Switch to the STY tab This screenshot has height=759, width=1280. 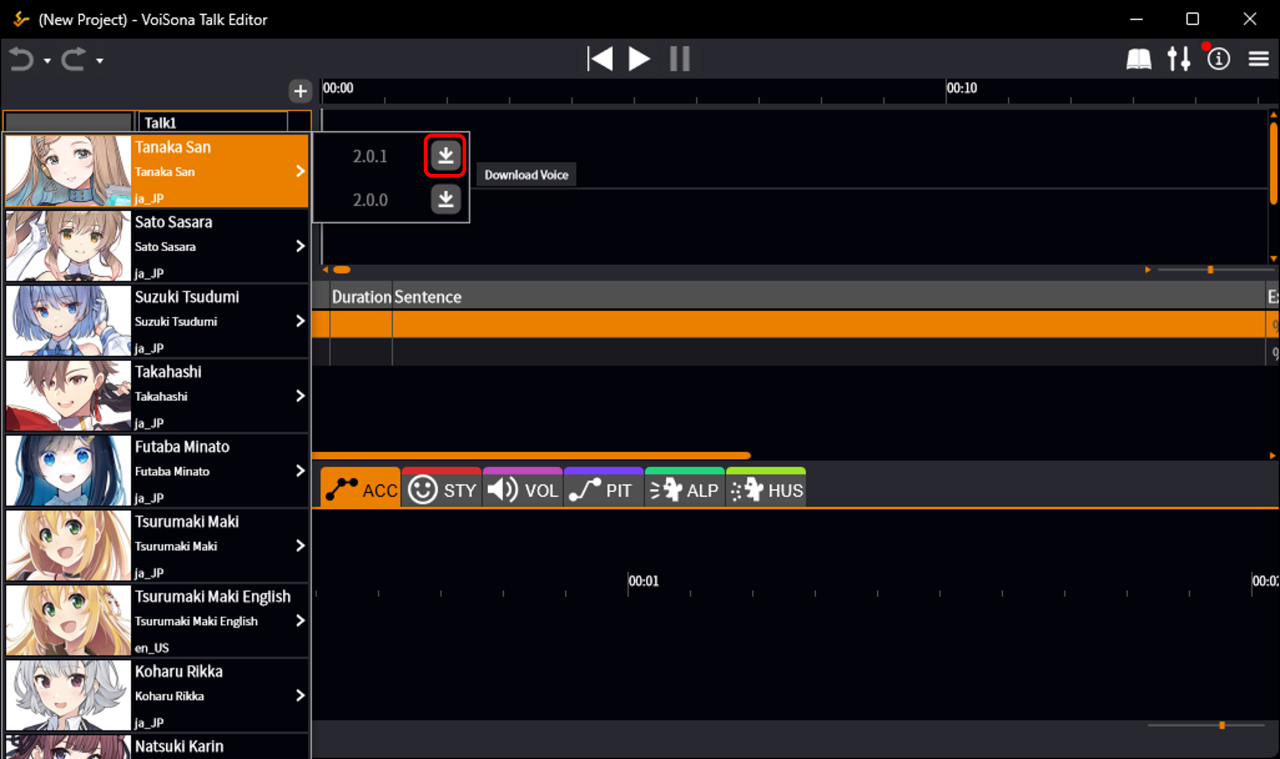click(442, 490)
